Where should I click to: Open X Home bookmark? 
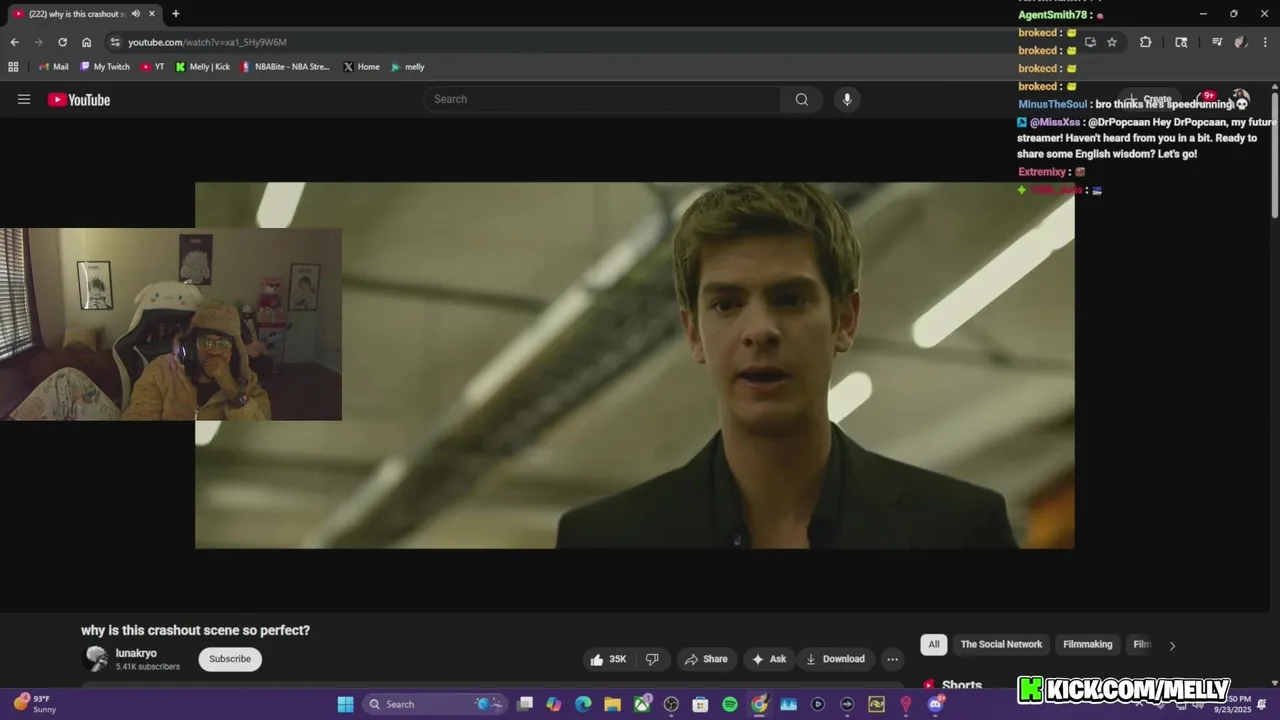pyautogui.click(x=361, y=67)
